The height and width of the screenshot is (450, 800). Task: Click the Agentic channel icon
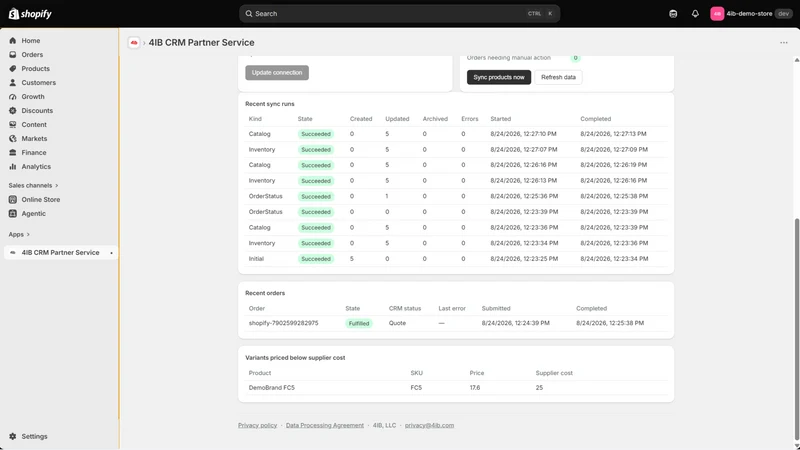13,214
